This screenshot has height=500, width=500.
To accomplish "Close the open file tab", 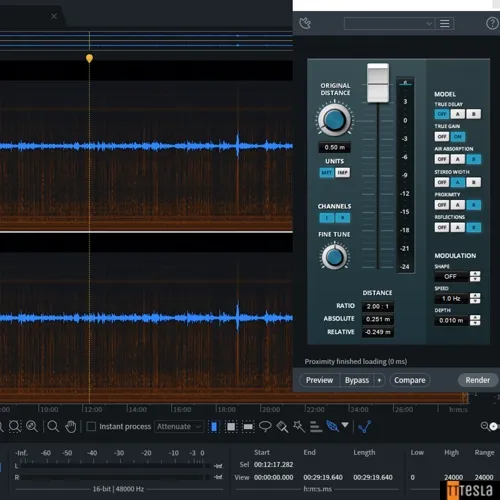I will (x=54, y=16).
